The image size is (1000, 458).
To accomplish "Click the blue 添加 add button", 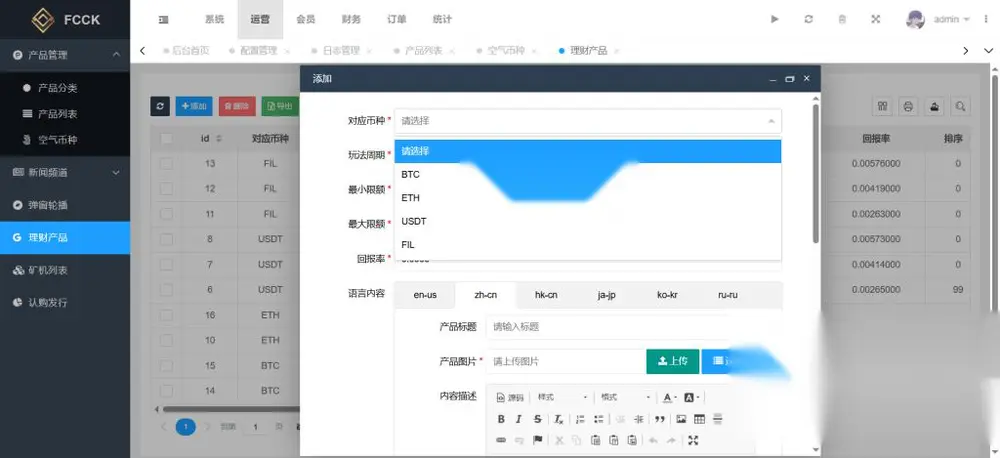I will (194, 106).
